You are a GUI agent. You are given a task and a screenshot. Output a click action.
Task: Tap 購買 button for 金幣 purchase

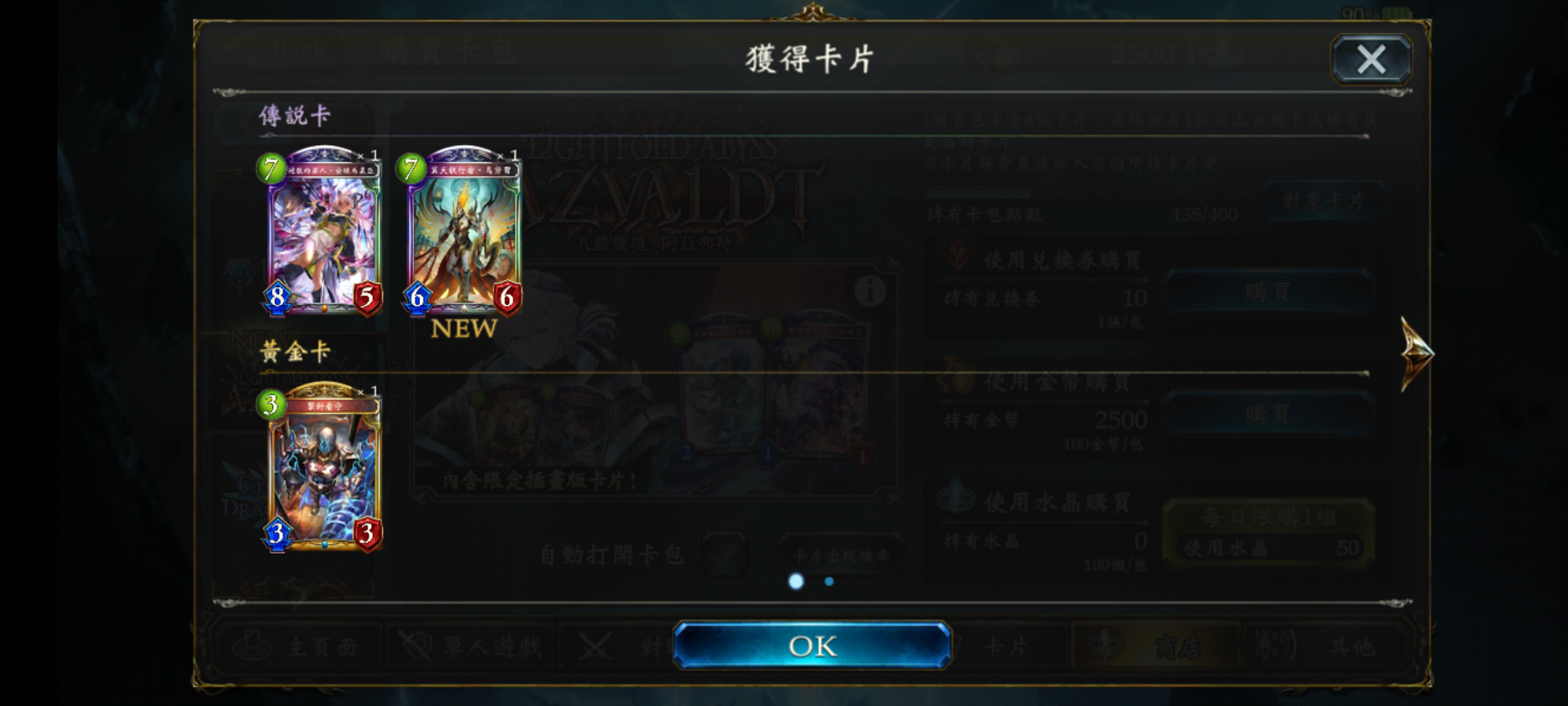click(1267, 414)
